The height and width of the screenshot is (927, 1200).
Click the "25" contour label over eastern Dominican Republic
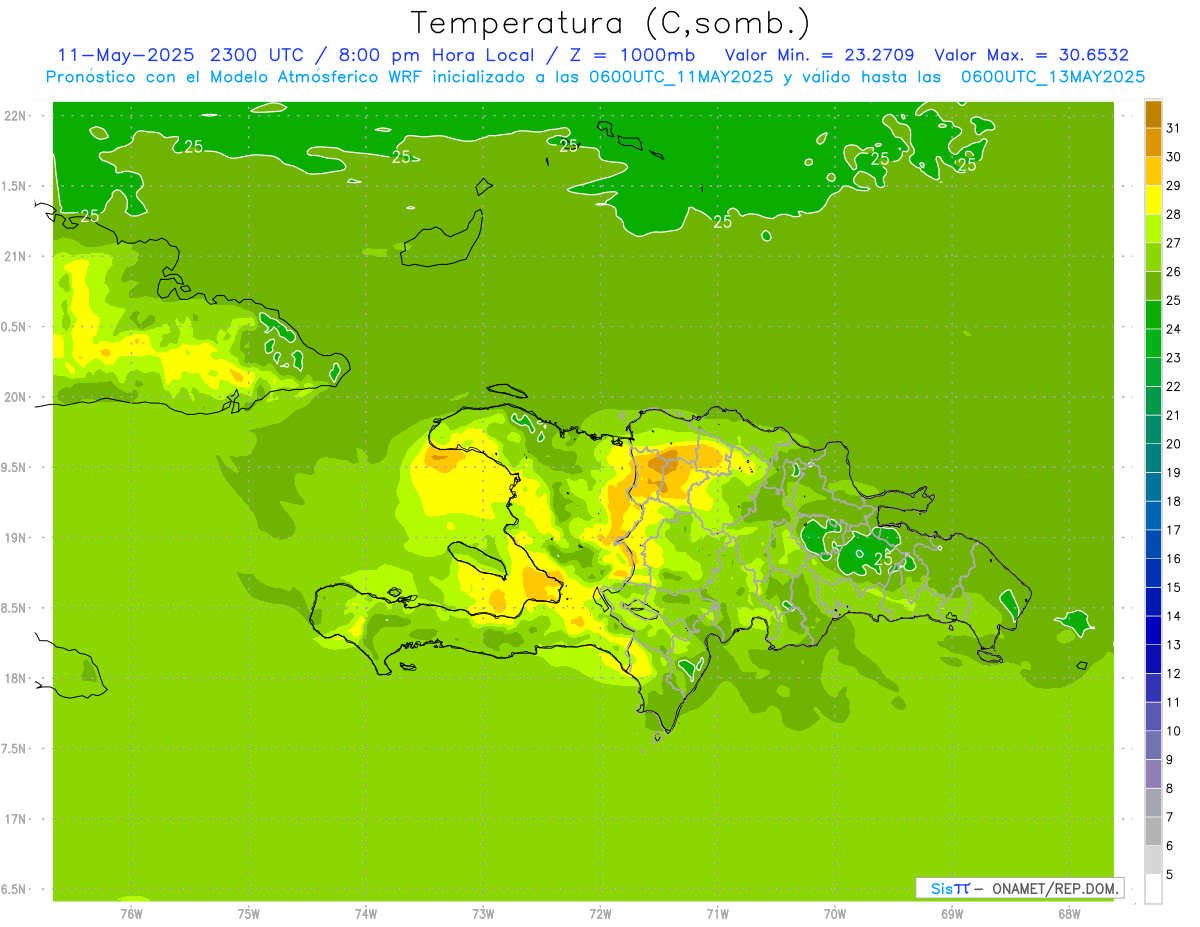(883, 559)
